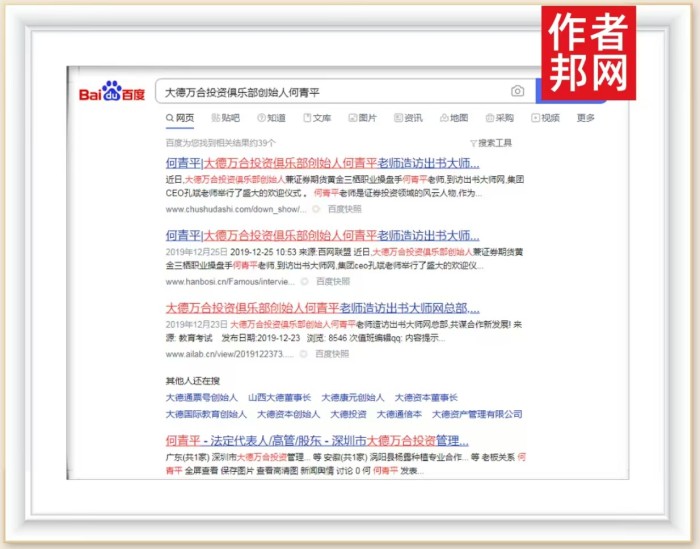Switch to the 知道 (Zhidao) tab
Image resolution: width=700 pixels, height=549 pixels.
(271, 118)
